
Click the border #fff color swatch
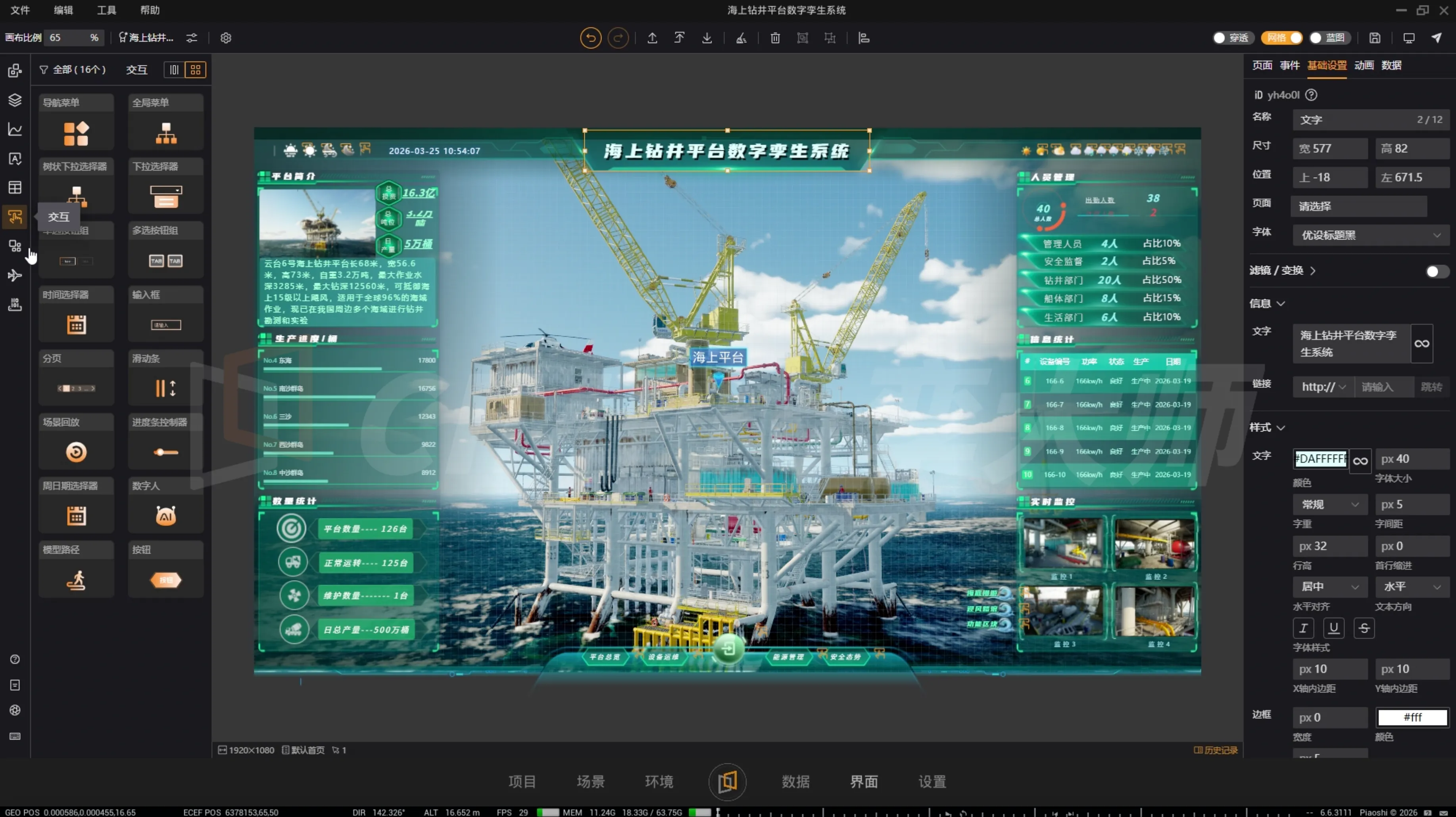tap(1412, 717)
